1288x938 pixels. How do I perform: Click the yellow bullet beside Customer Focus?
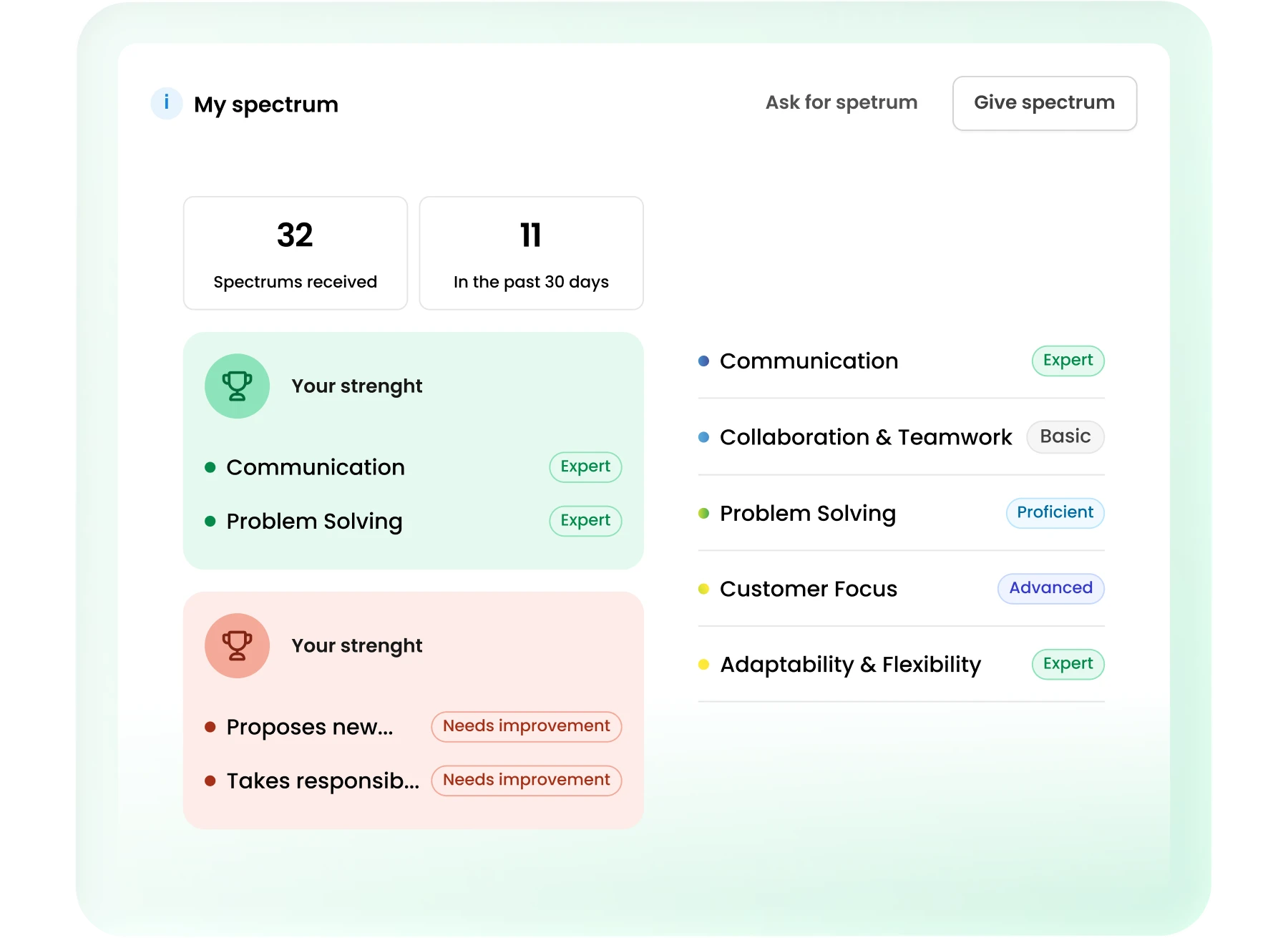703,588
